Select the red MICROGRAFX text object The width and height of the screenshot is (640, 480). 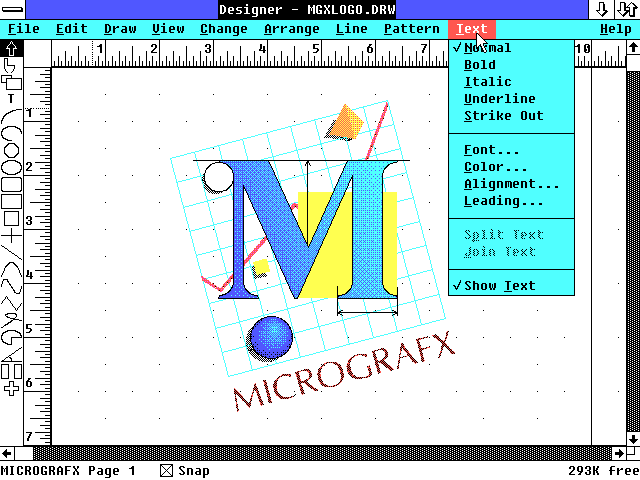pos(345,371)
